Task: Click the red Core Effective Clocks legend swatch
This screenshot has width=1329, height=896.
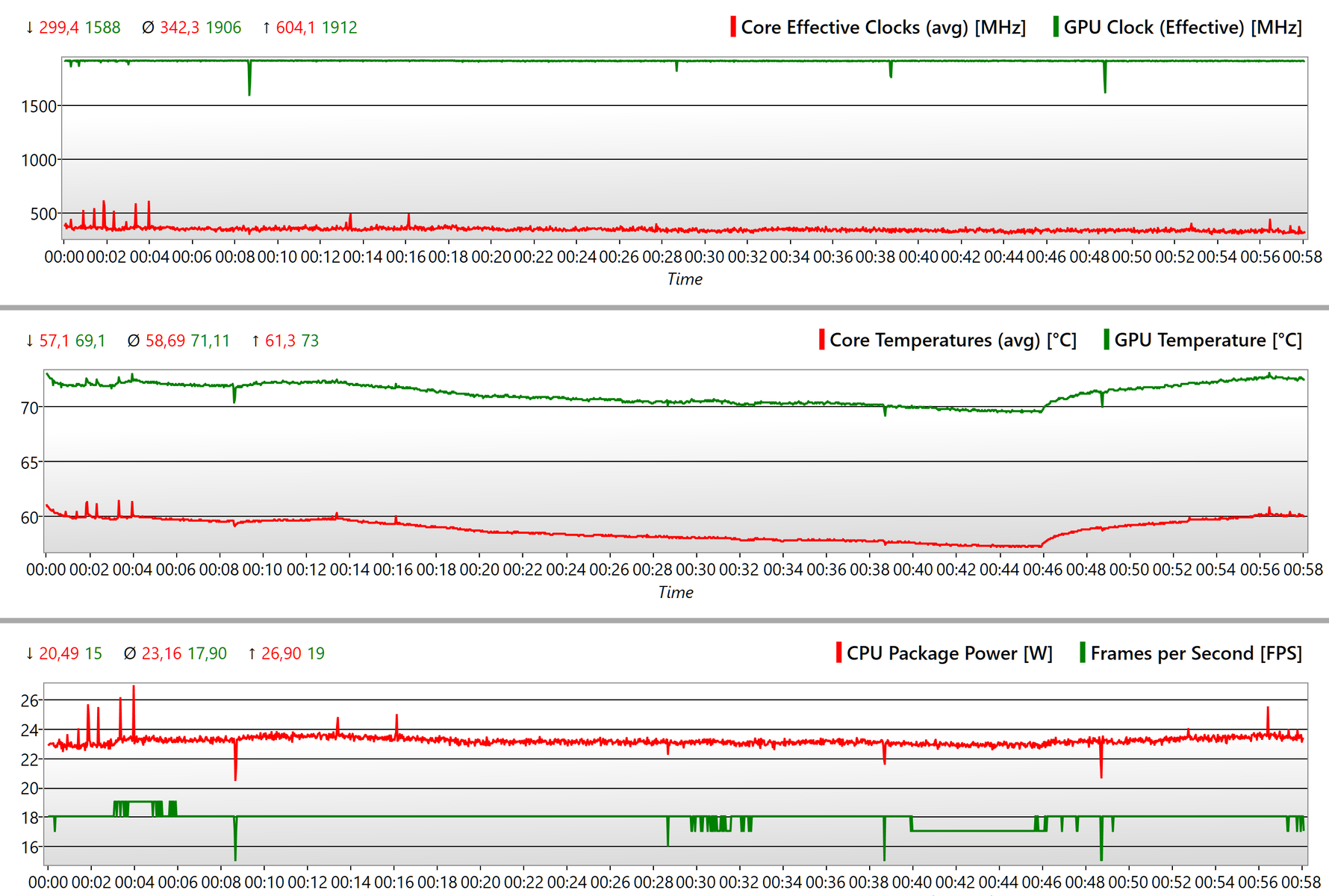Action: 733,28
